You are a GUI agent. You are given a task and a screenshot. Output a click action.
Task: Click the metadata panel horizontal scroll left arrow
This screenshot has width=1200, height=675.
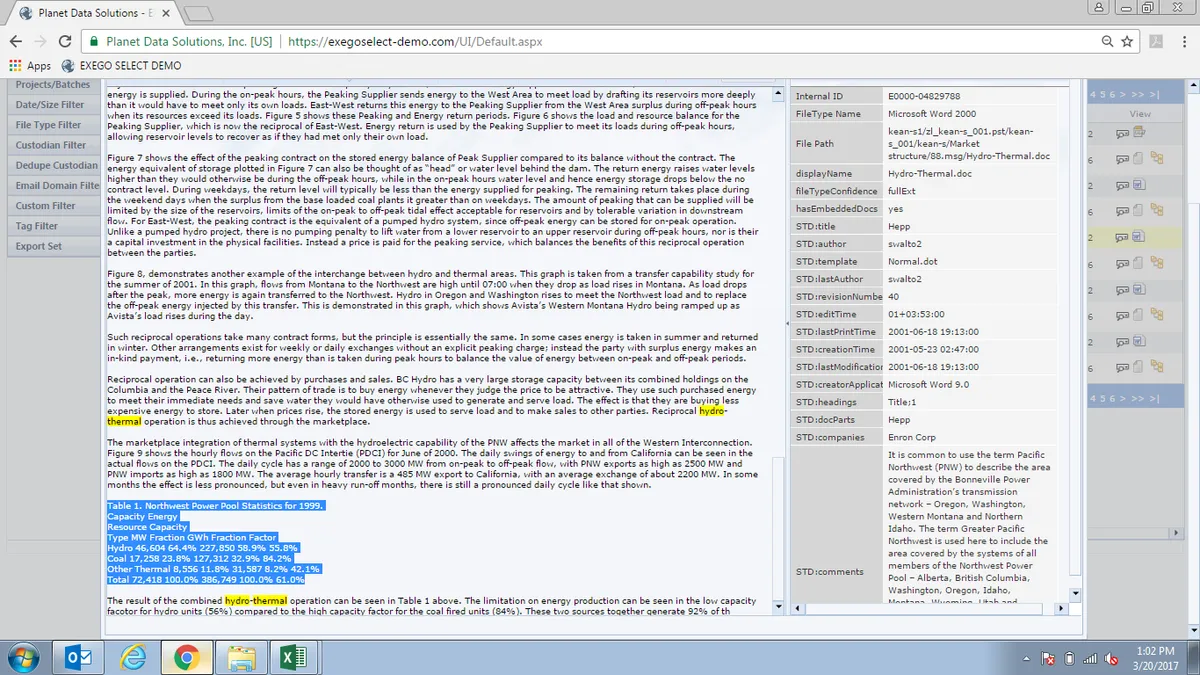tap(799, 607)
